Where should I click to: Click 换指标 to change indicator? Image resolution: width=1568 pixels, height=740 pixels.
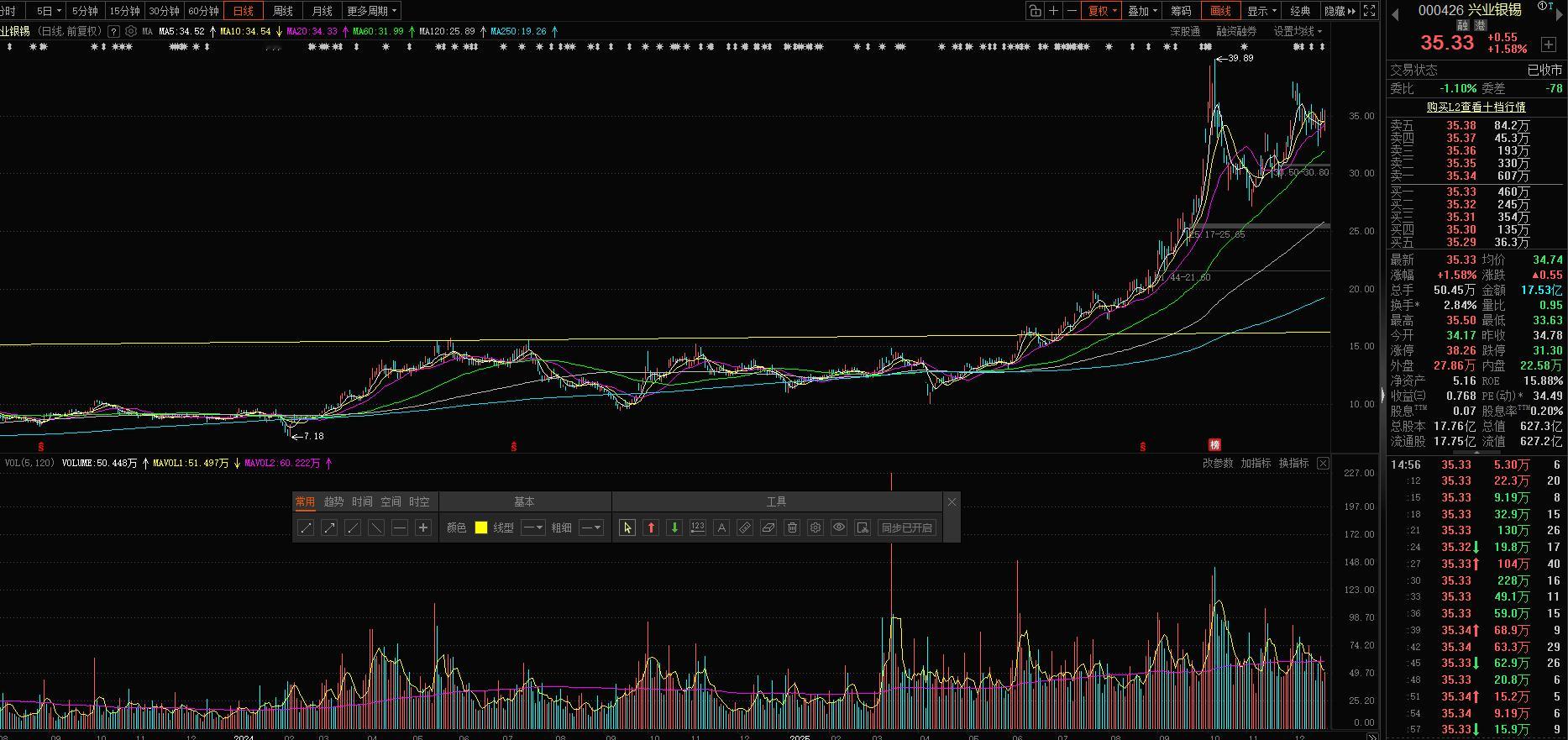(x=1293, y=463)
